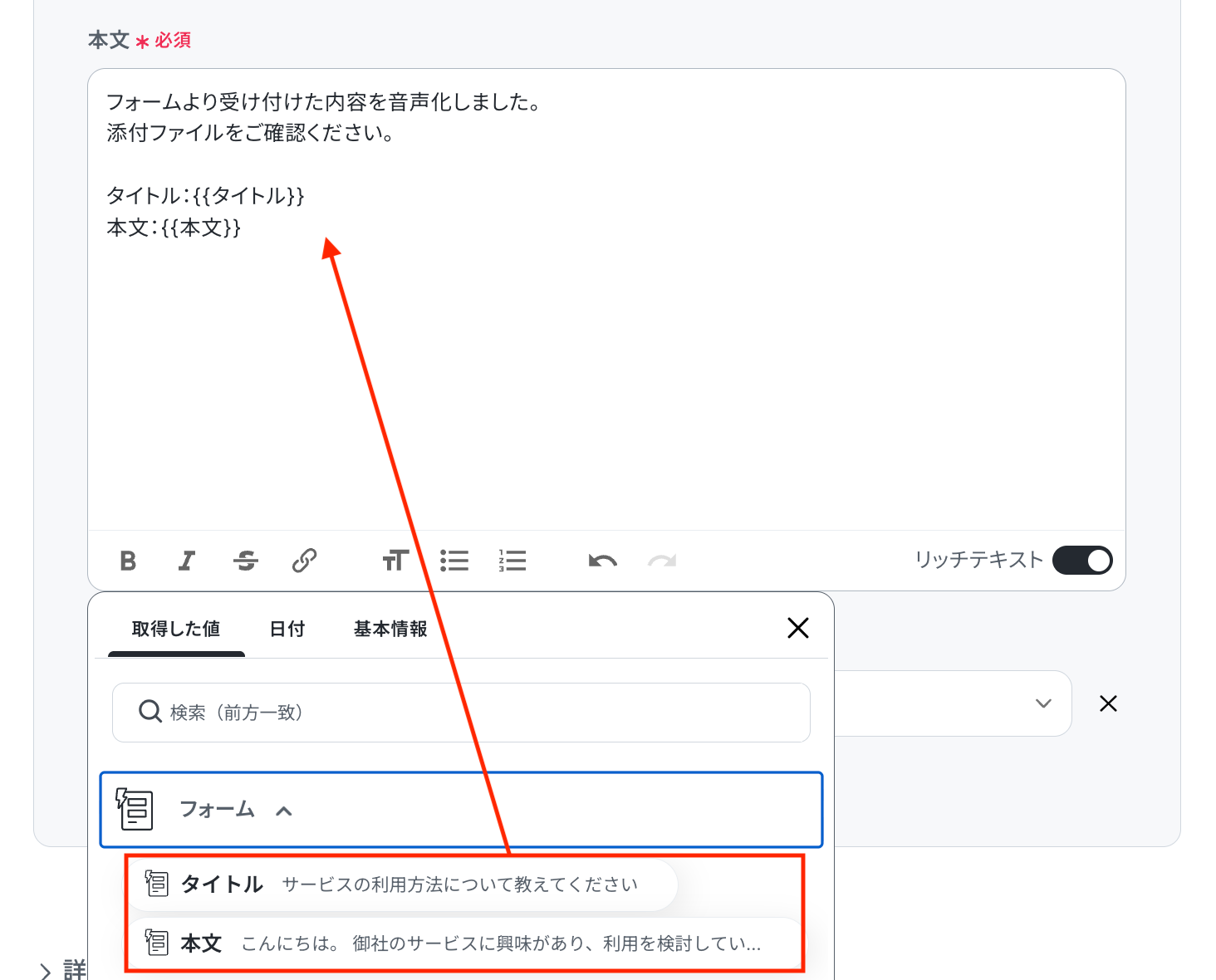
Task: Insert a numbered list
Action: coord(512,561)
